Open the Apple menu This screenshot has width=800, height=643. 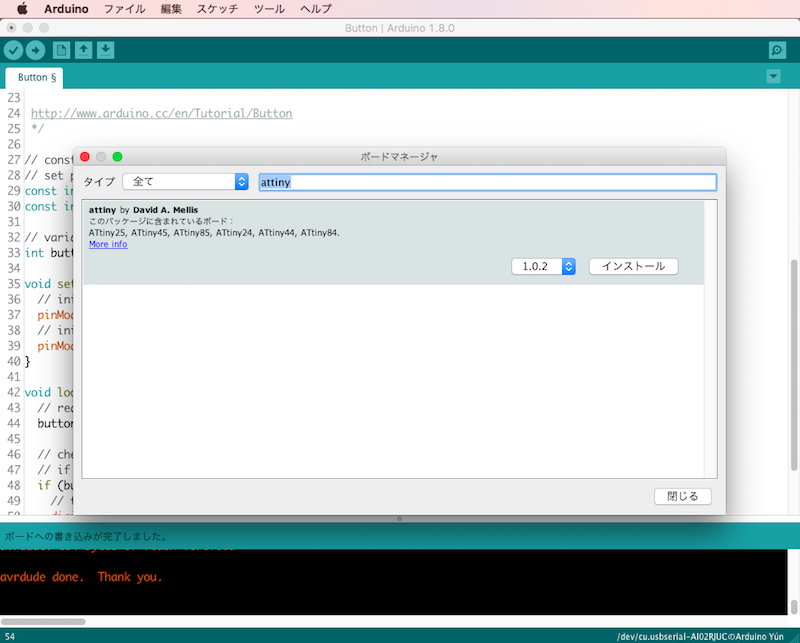pos(22,9)
